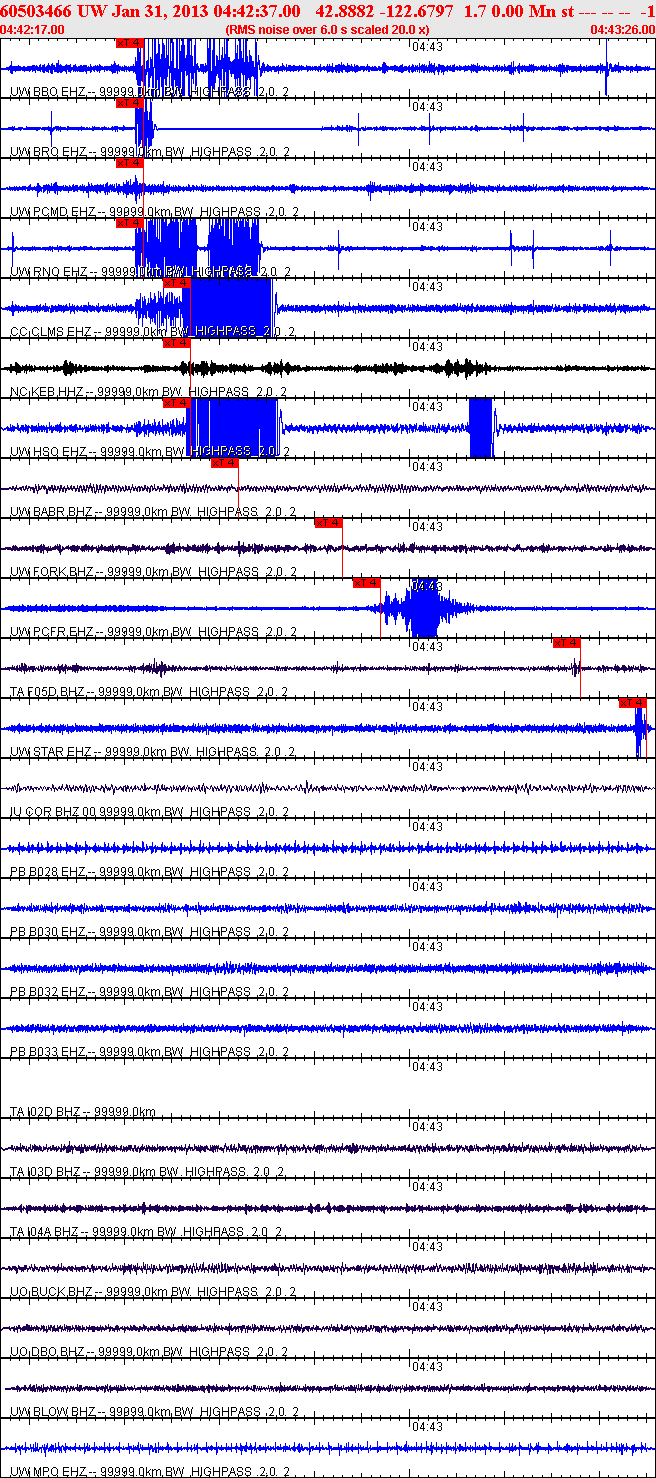656x1478 pixels.
Task: Select the PB B032 EHZ station label
Action: 149,992
